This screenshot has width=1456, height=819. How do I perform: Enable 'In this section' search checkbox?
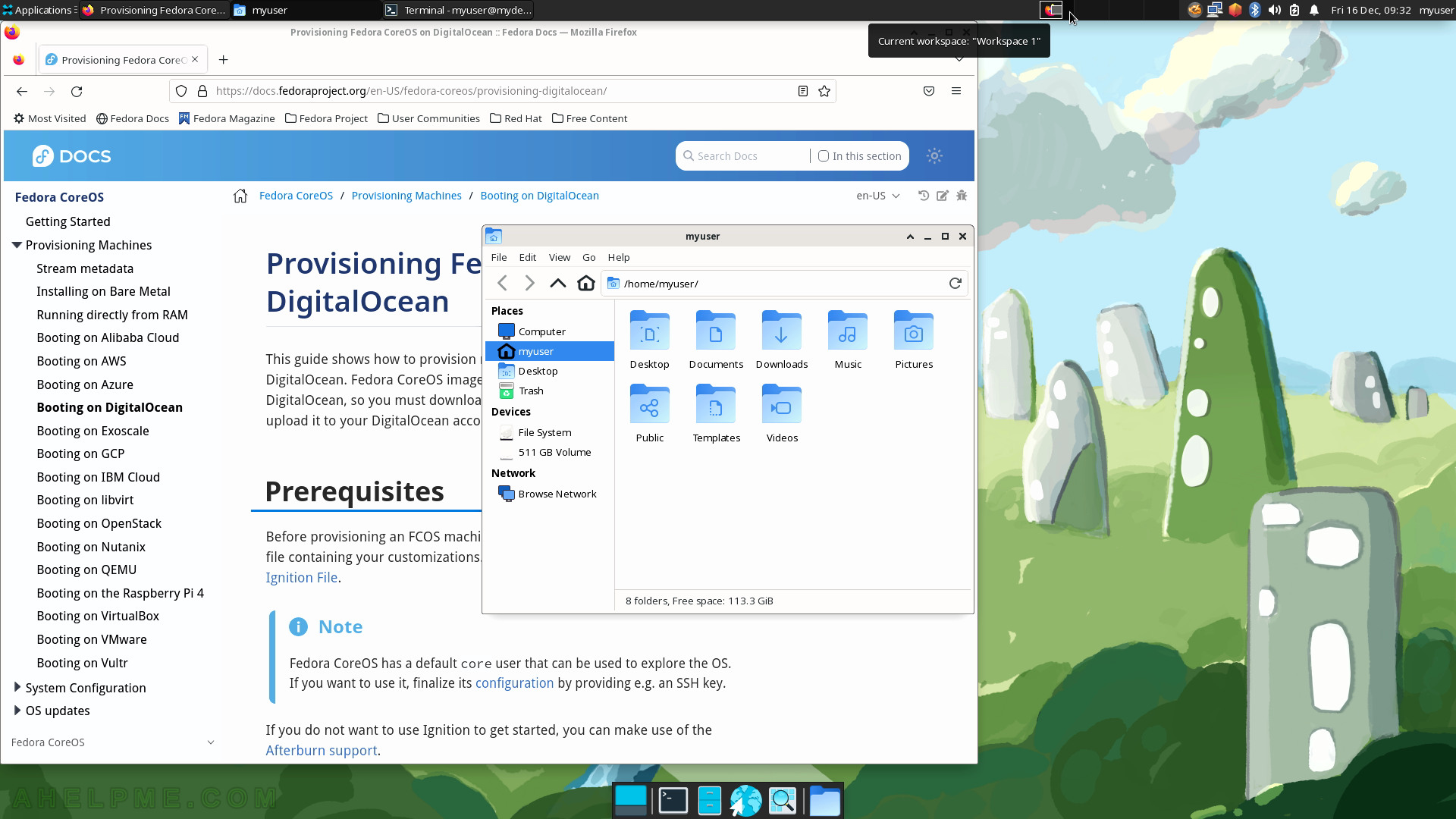point(824,155)
